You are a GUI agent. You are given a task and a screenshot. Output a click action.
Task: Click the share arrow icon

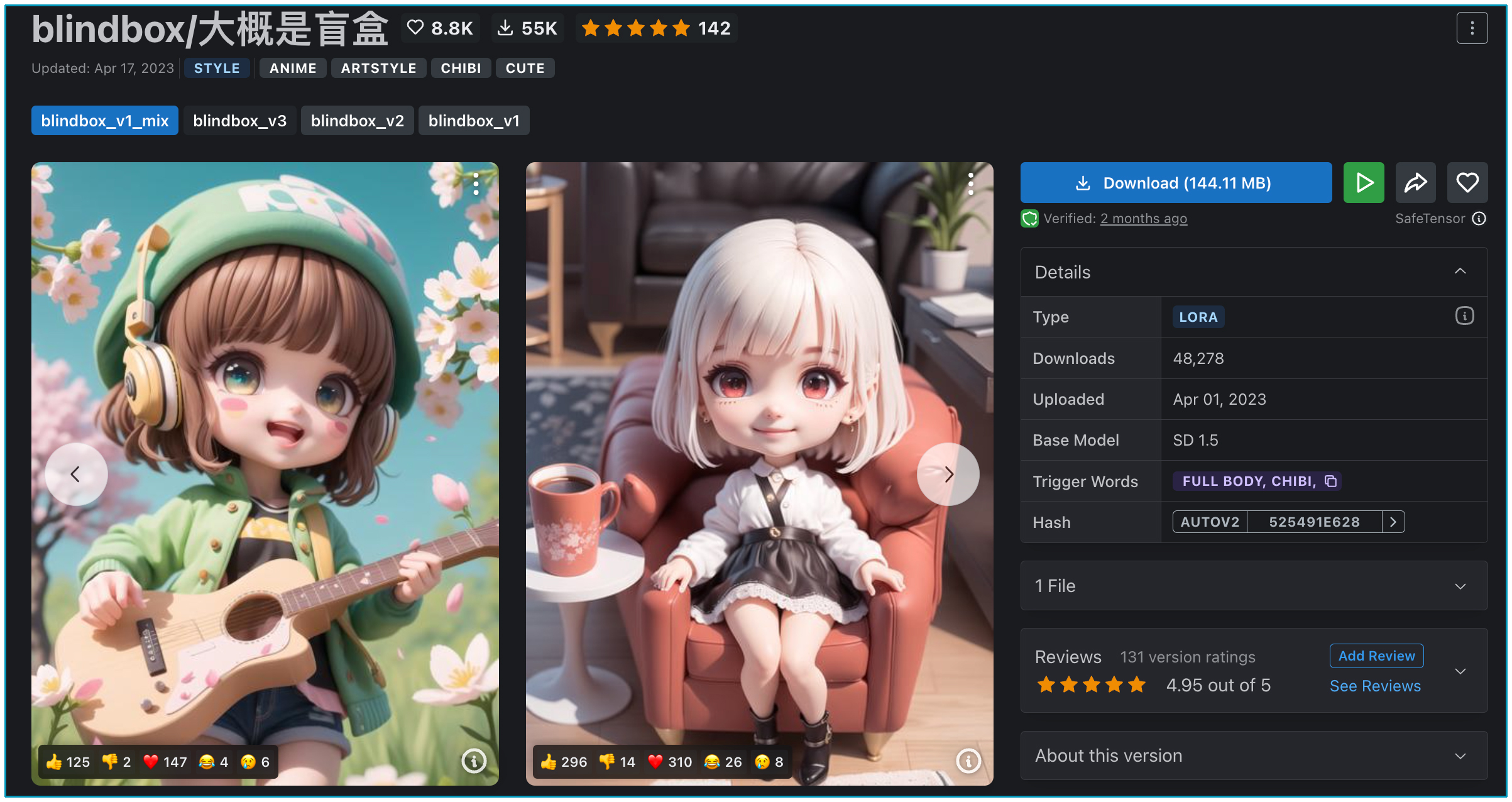tap(1415, 183)
